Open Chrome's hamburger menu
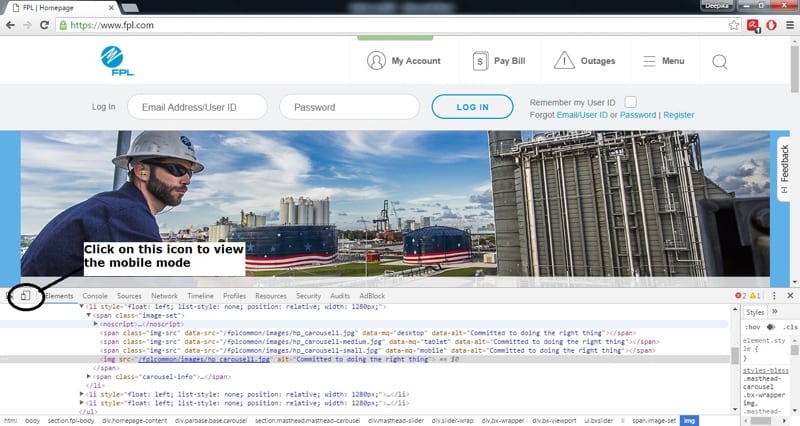Image resolution: width=800 pixels, height=426 pixels. pyautogui.click(x=788, y=24)
